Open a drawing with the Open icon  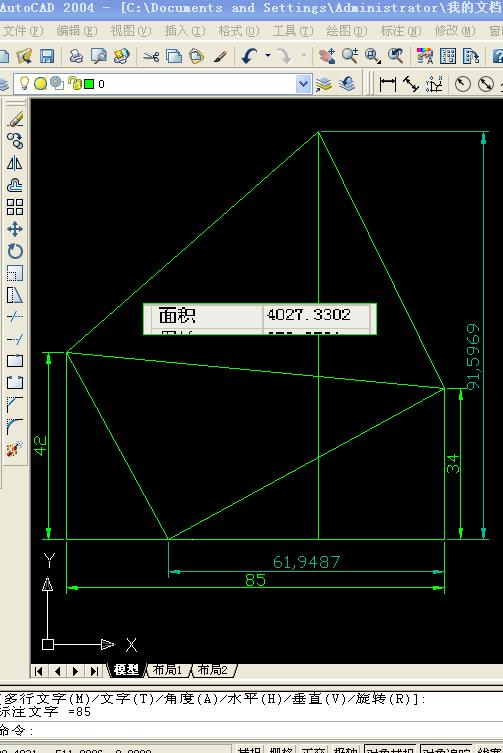coord(24,56)
